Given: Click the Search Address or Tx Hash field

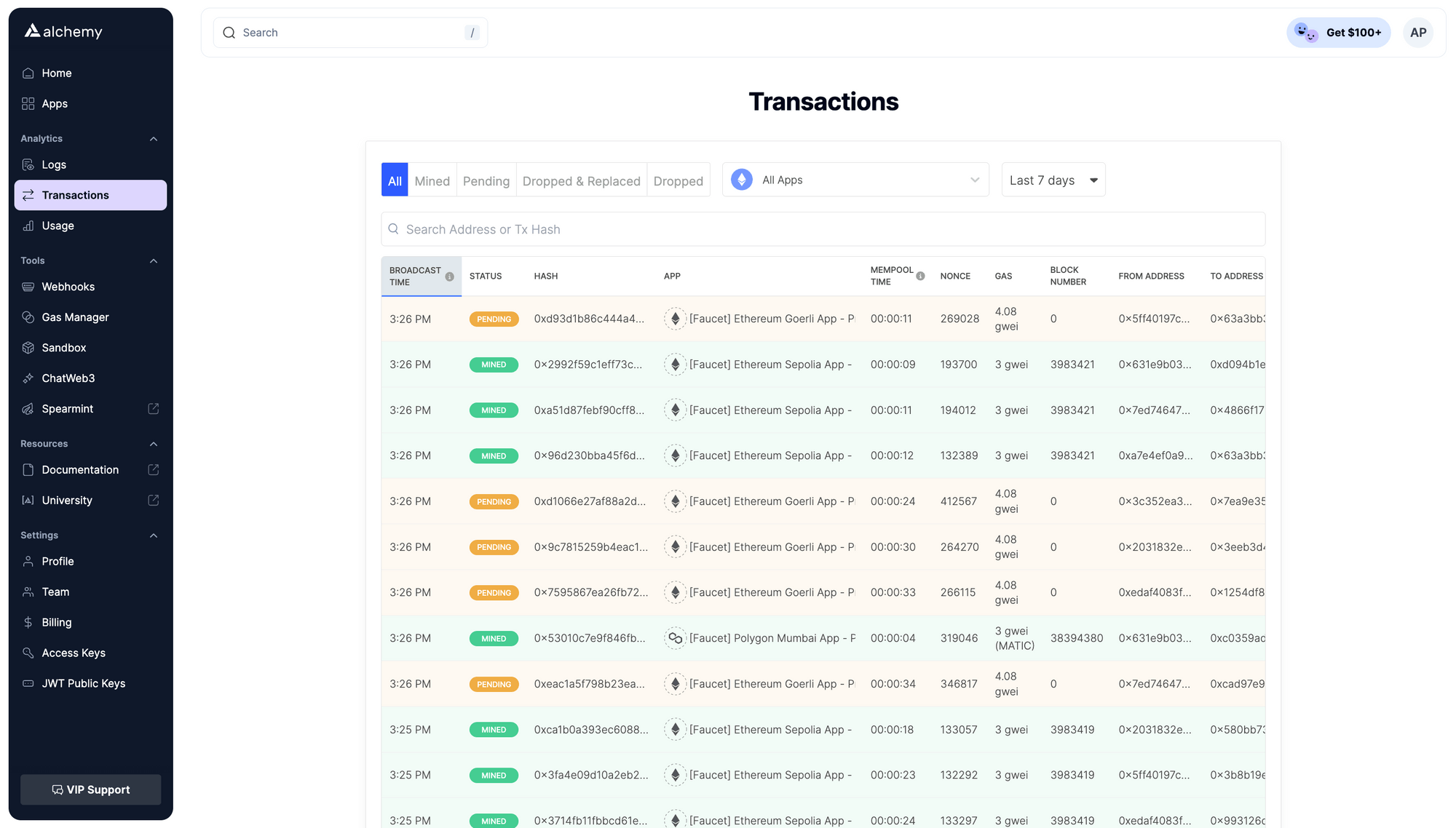Looking at the screenshot, I should click(823, 228).
